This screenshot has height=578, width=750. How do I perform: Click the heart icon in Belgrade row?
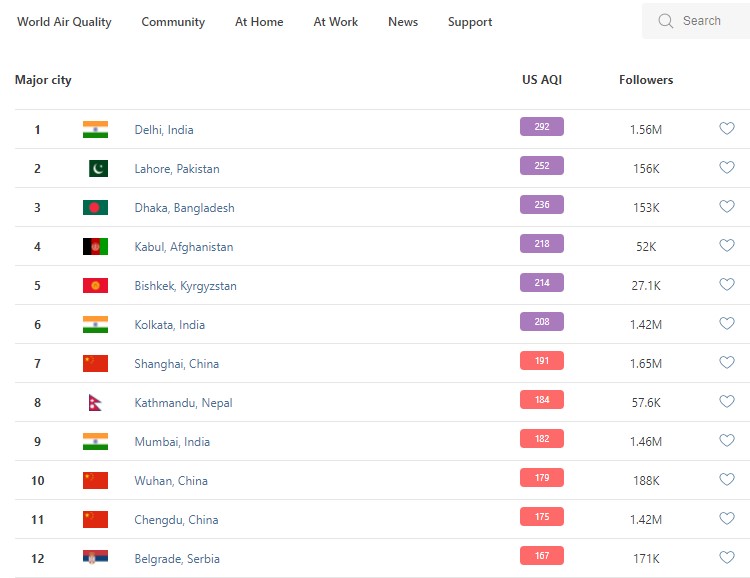point(727,558)
